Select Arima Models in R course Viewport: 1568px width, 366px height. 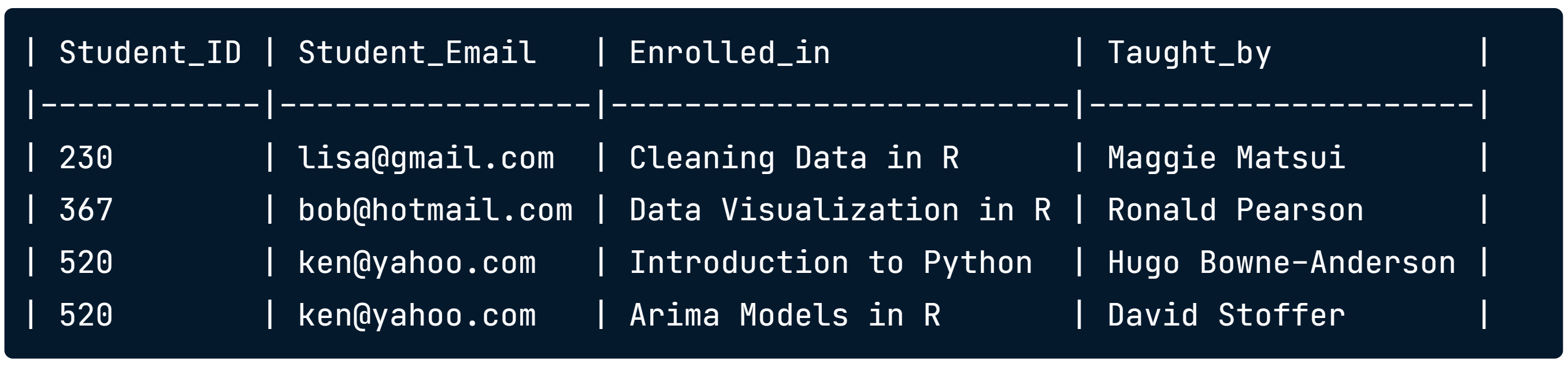coord(785,316)
